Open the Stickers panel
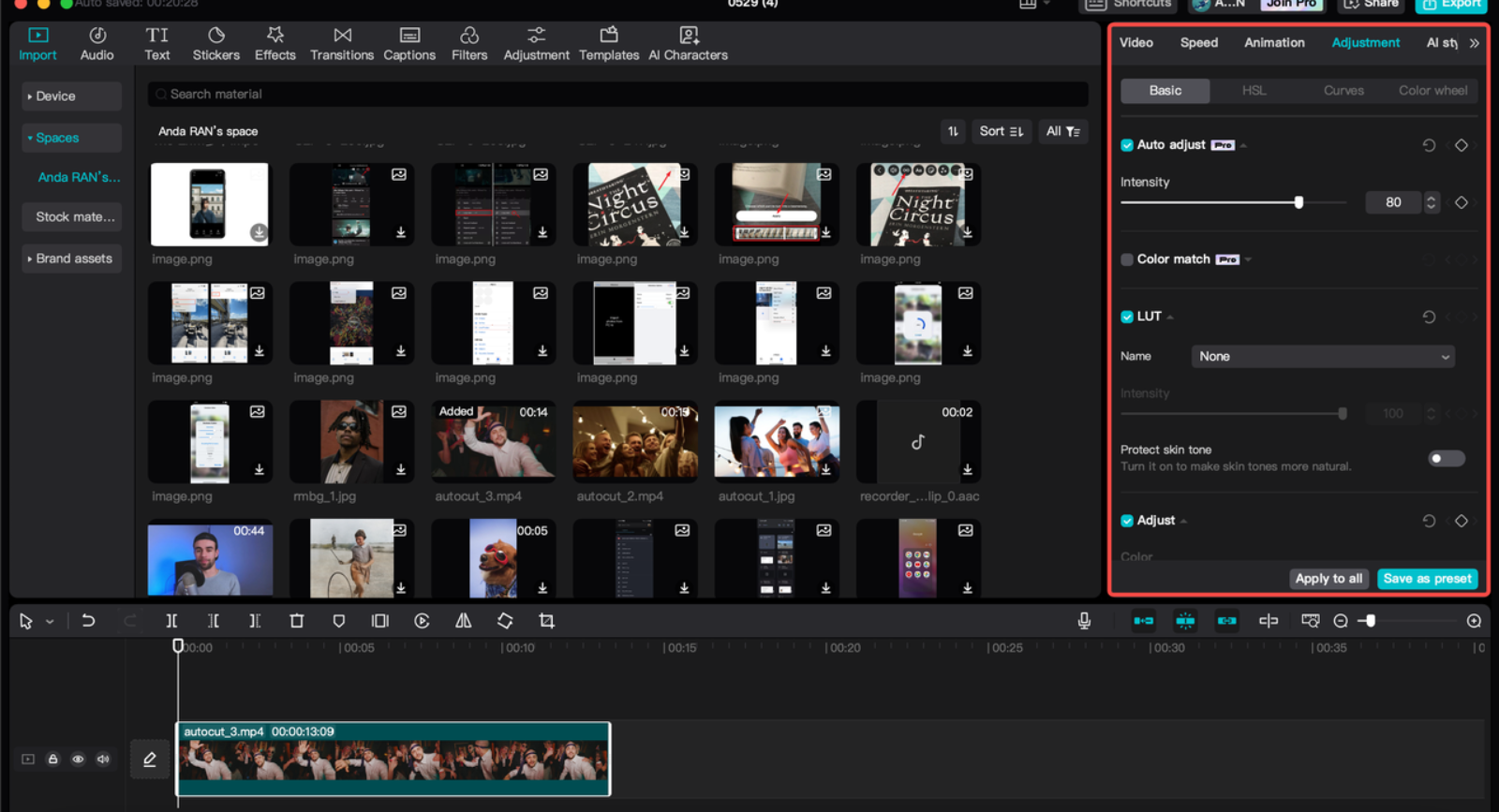The image size is (1499, 812). click(215, 43)
